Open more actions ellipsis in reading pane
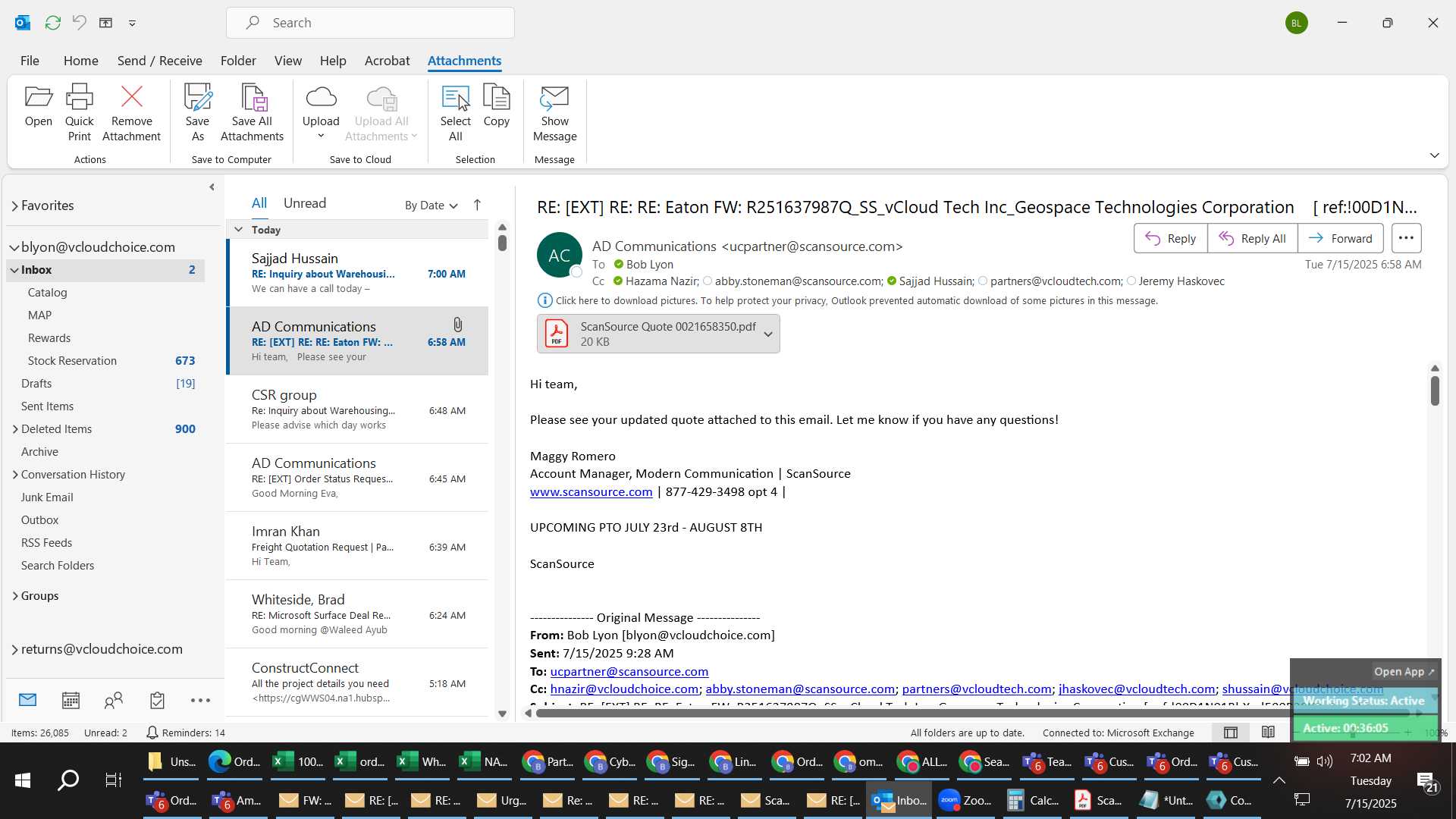The image size is (1456, 819). 1406,238
